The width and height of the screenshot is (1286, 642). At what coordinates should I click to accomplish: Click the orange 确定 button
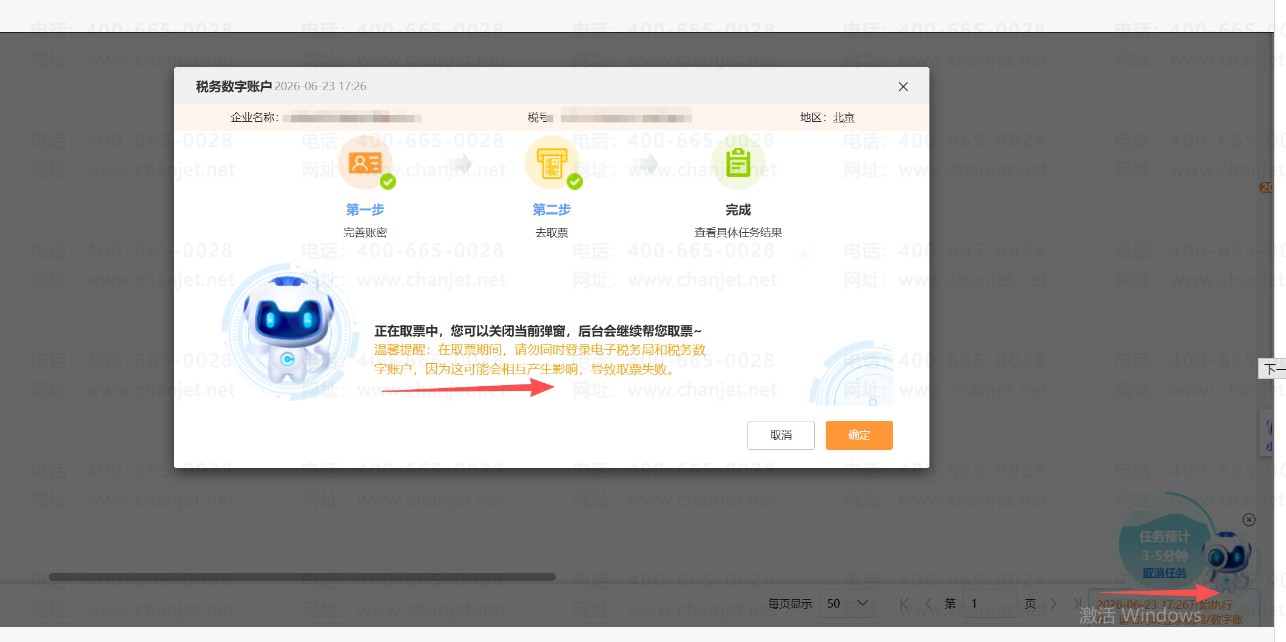click(859, 435)
